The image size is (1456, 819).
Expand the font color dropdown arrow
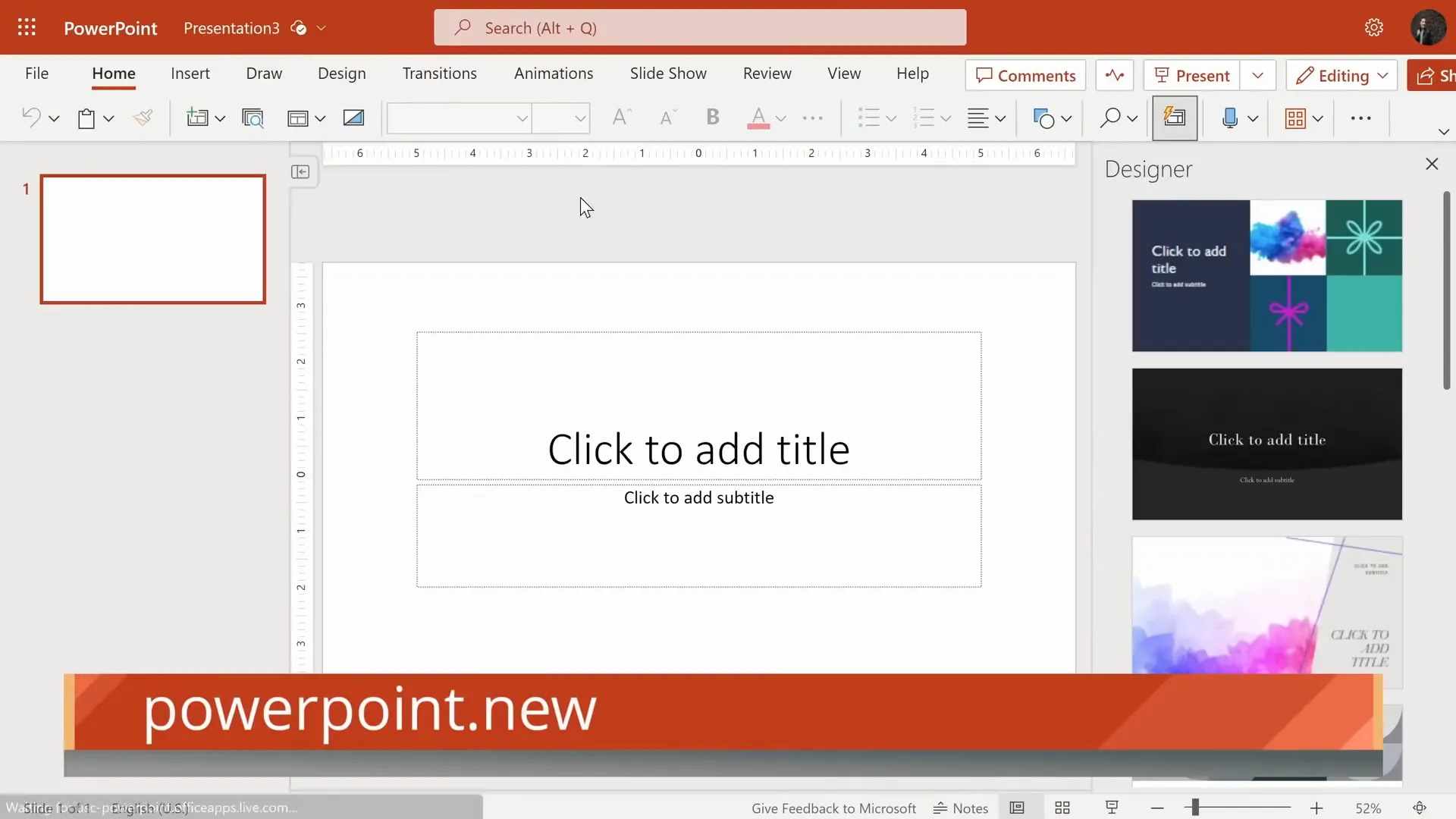780,118
